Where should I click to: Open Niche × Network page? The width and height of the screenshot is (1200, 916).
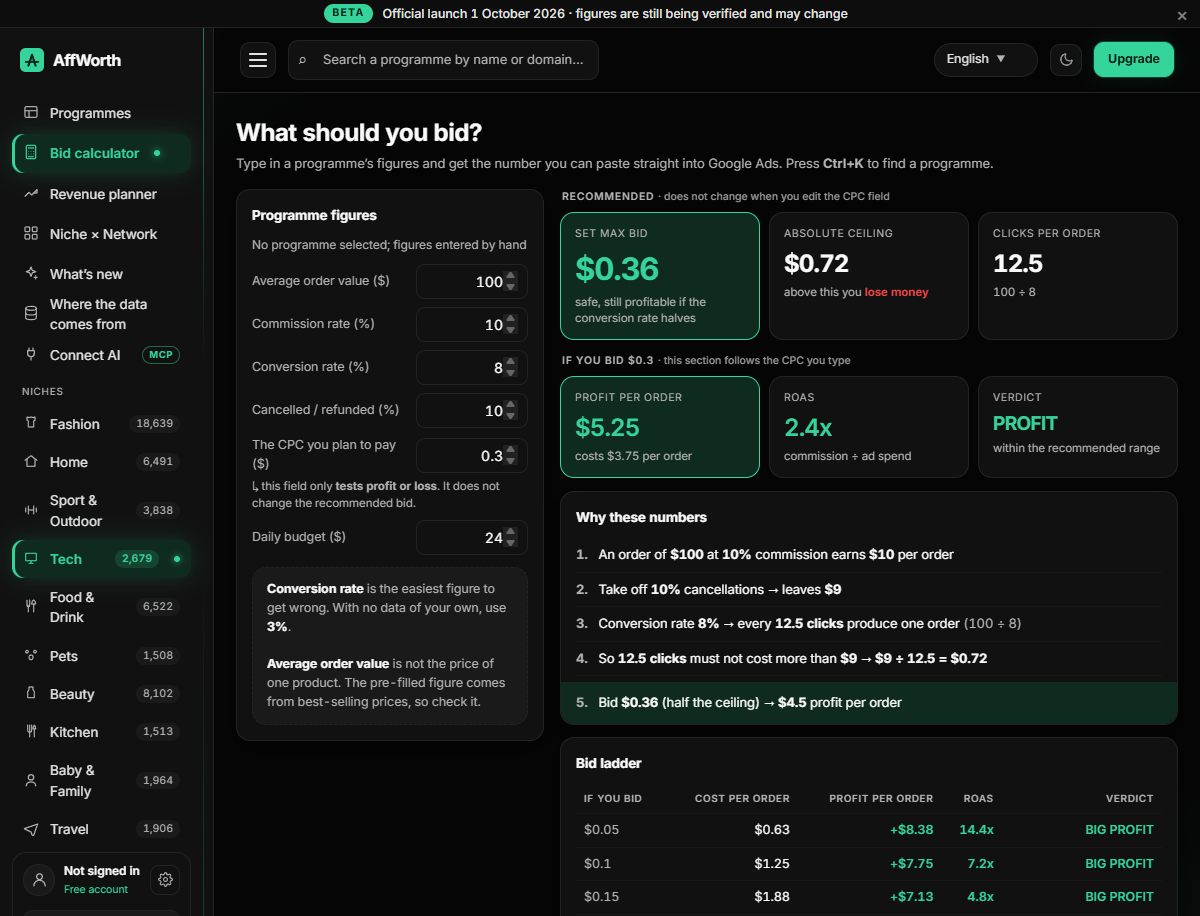(x=100, y=234)
